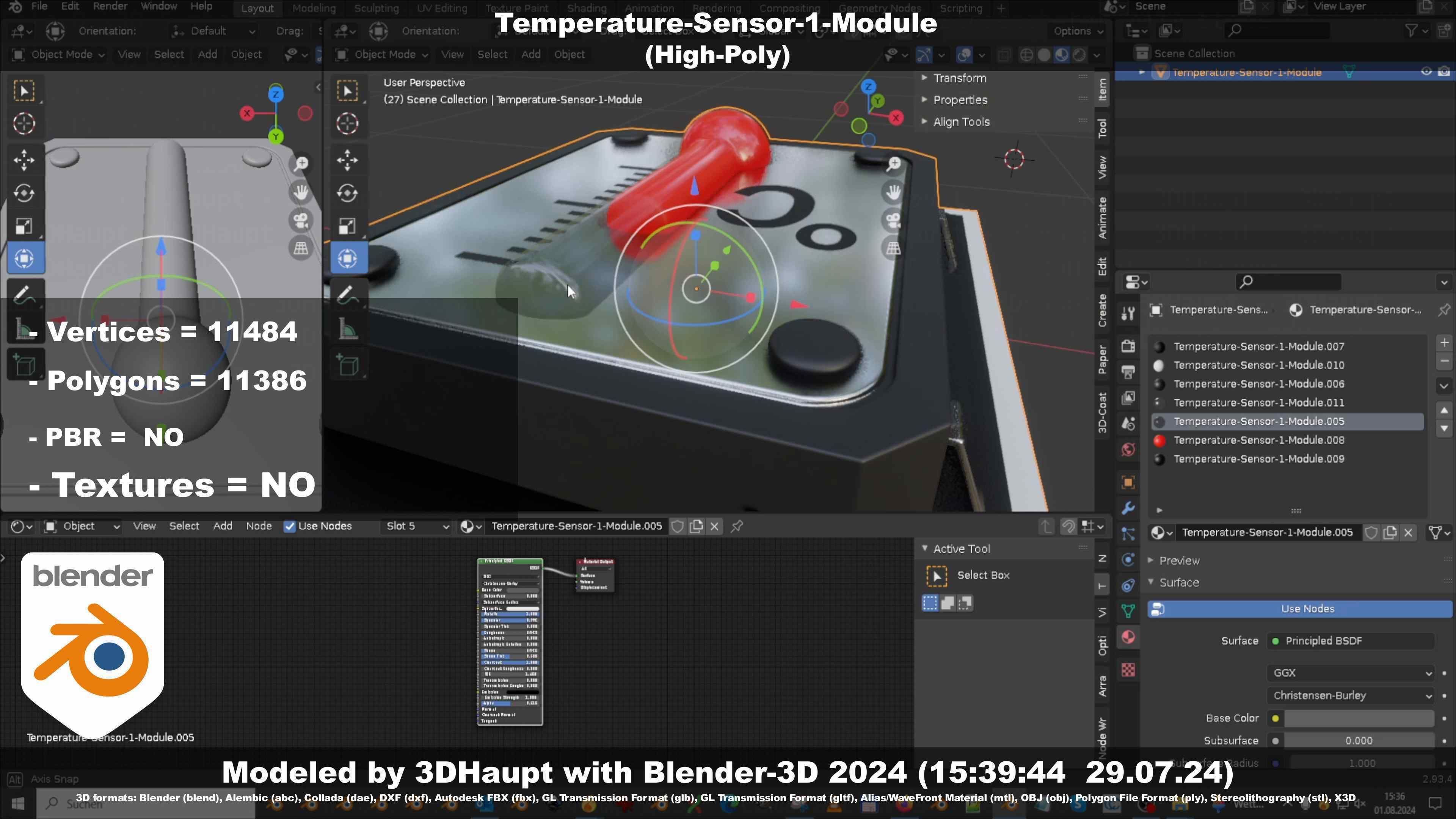Pin the node editor material
Viewport: 1456px width, 819px height.
point(736,526)
